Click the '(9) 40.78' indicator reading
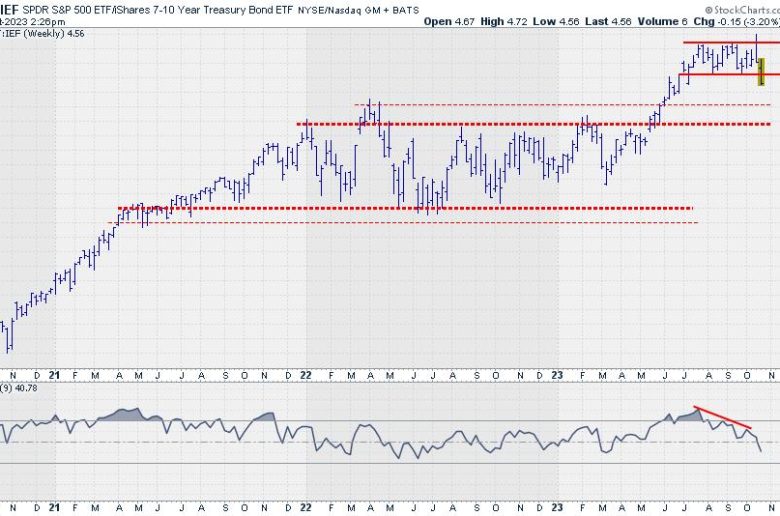Screen dimensions: 780x516 (19, 388)
